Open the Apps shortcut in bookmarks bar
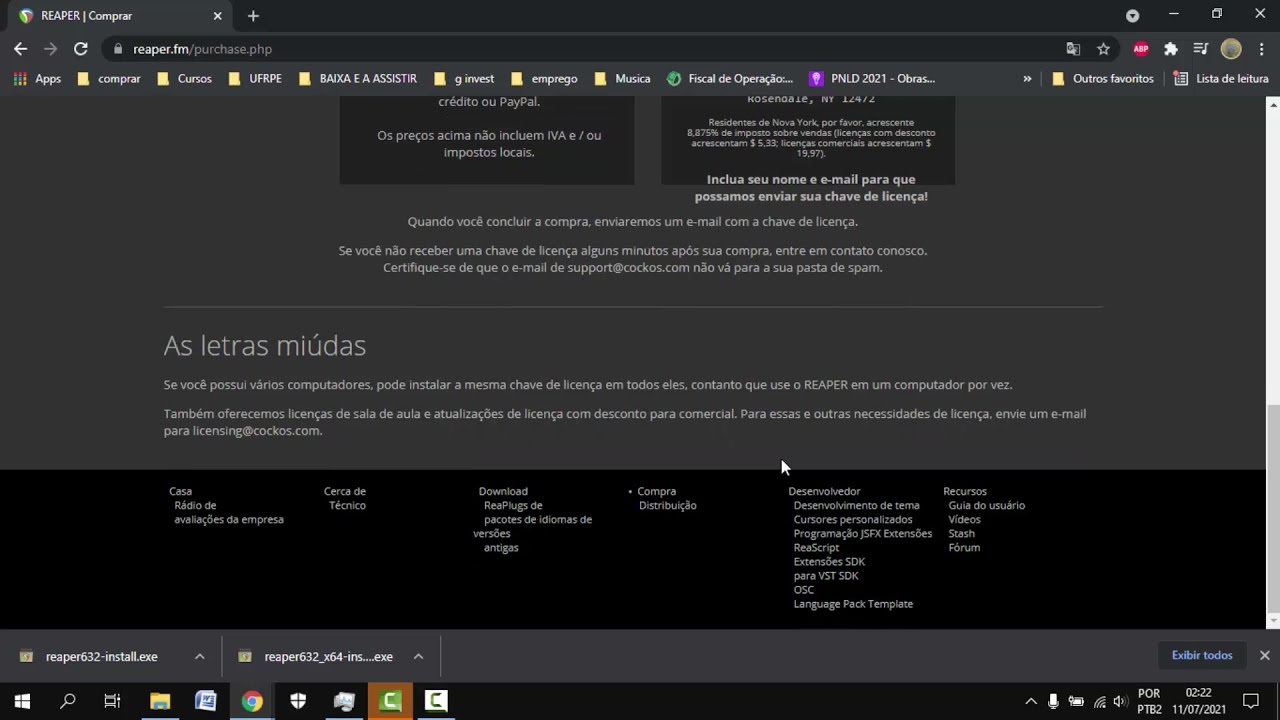This screenshot has height=720, width=1280. [x=37, y=78]
